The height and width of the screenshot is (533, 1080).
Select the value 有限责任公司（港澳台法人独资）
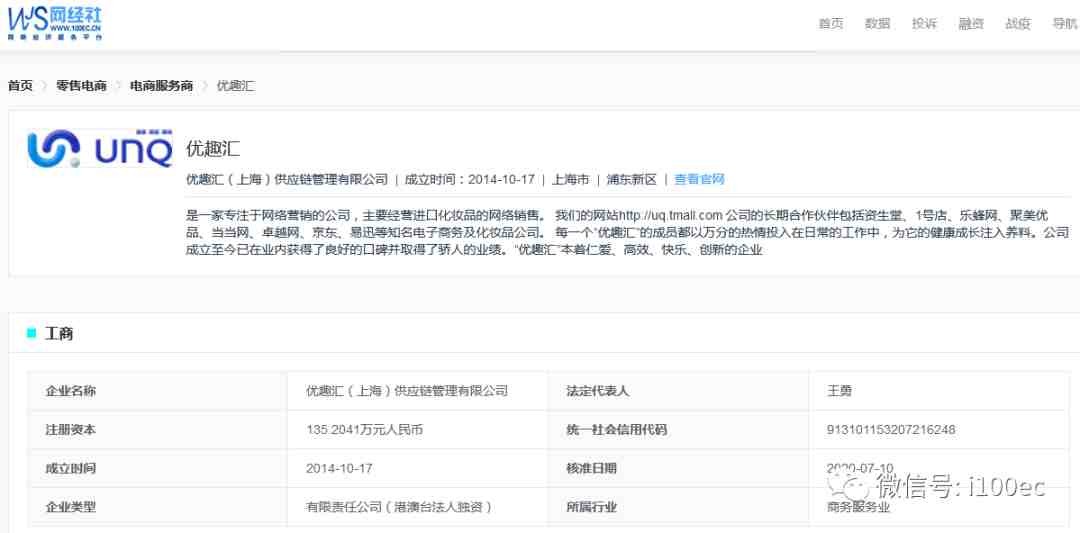399,508
